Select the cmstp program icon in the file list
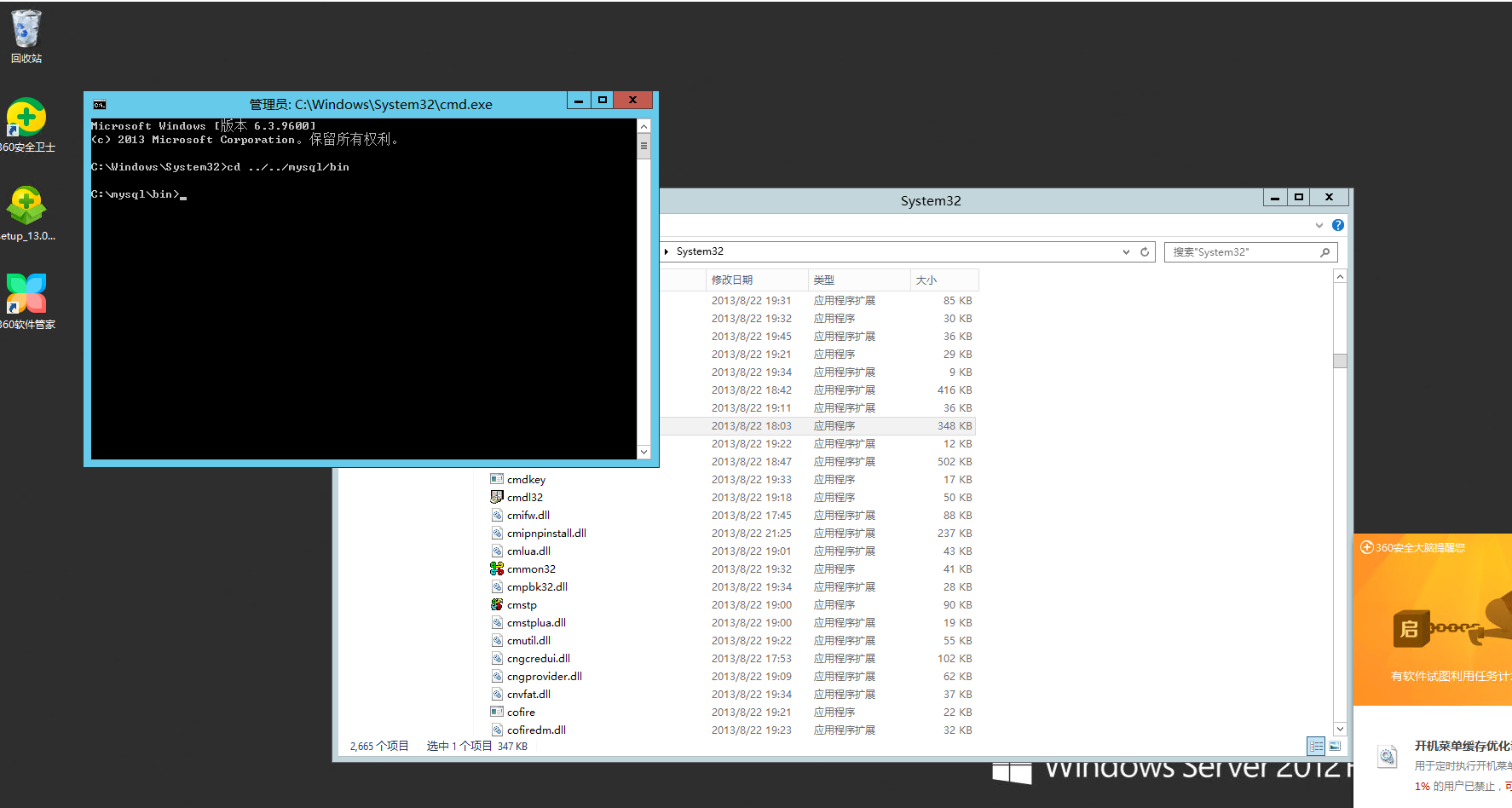 click(x=498, y=604)
